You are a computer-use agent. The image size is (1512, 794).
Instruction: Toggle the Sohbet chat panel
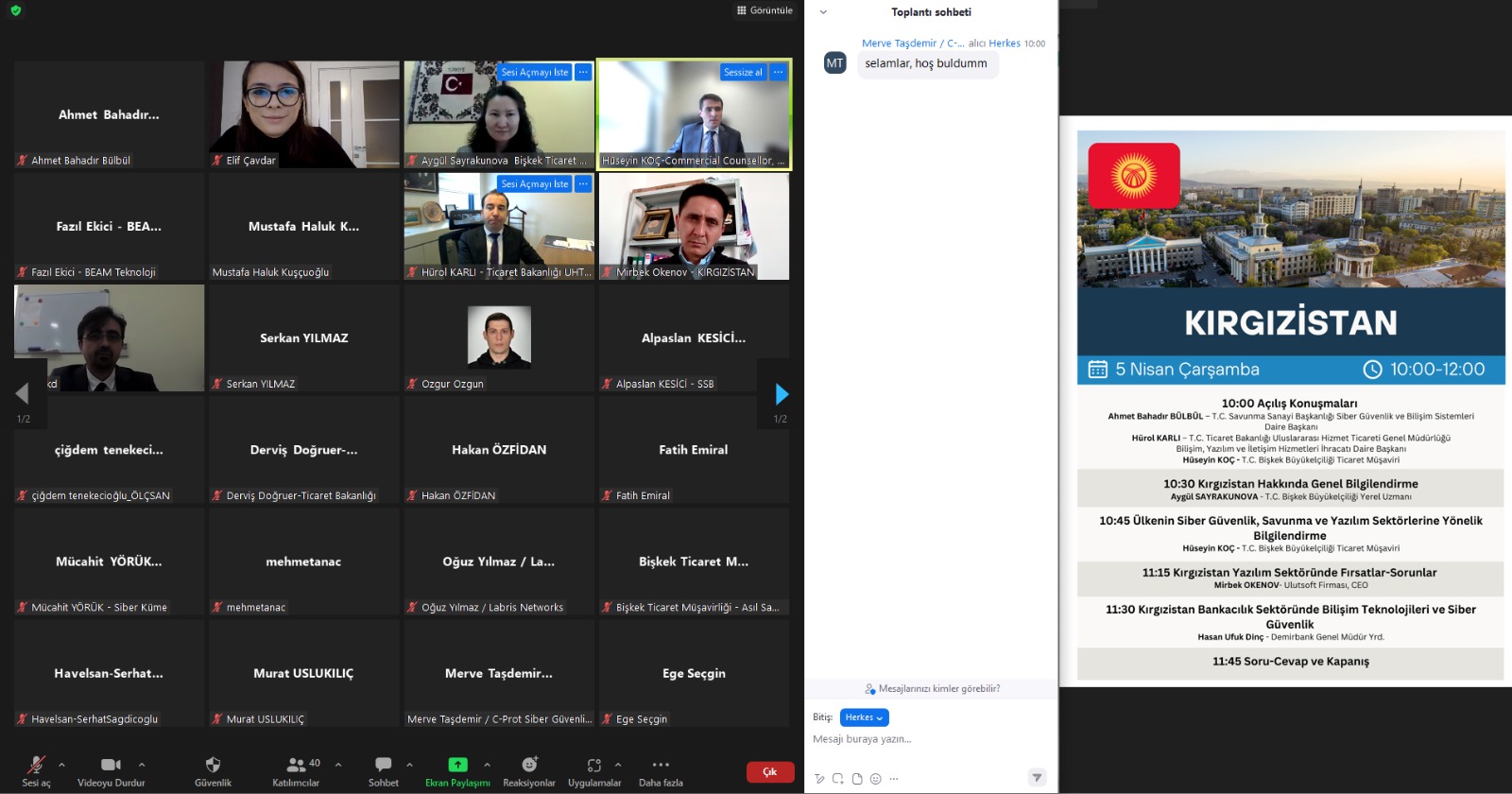(383, 765)
